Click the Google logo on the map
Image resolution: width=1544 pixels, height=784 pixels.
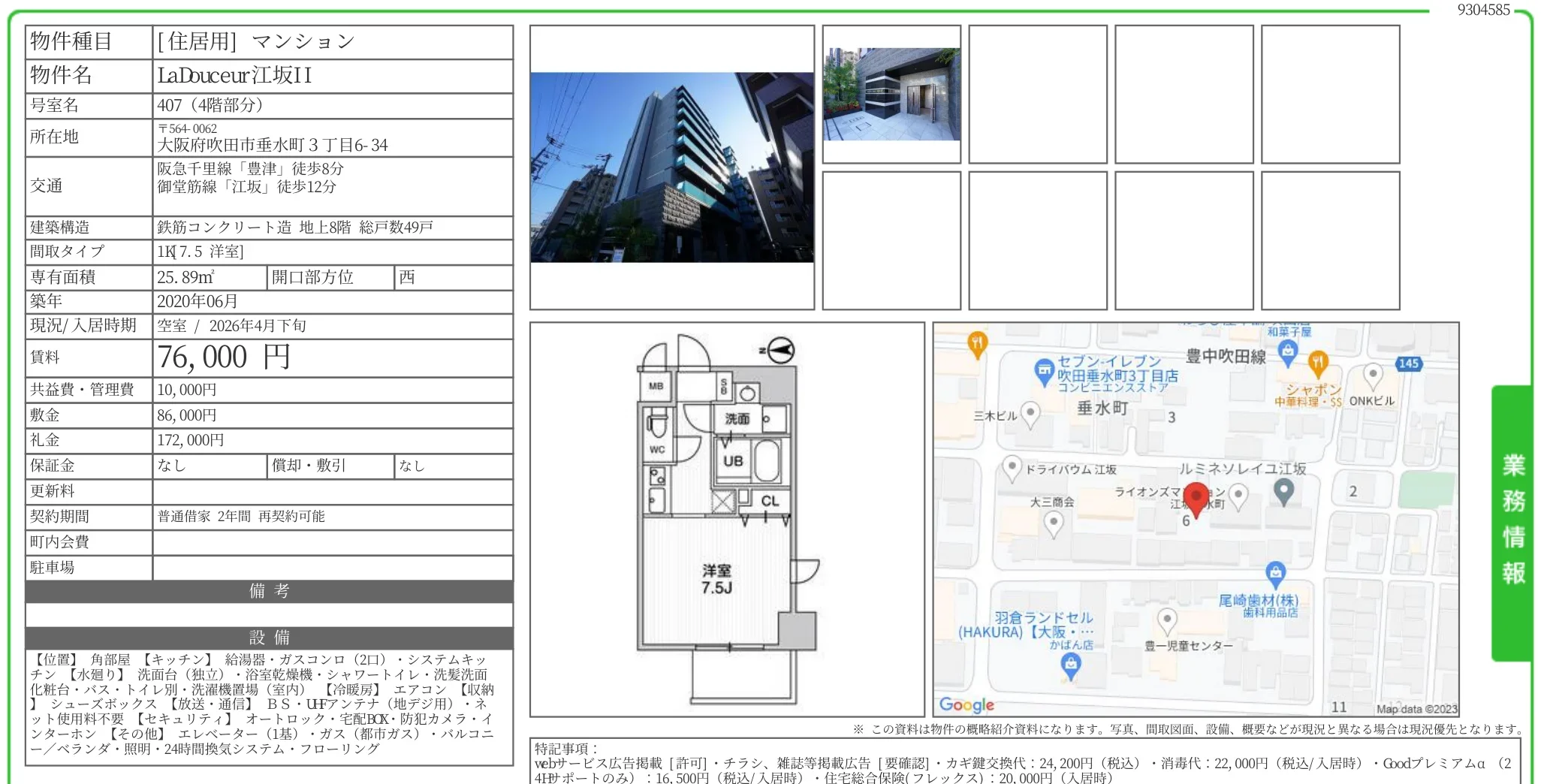(967, 704)
